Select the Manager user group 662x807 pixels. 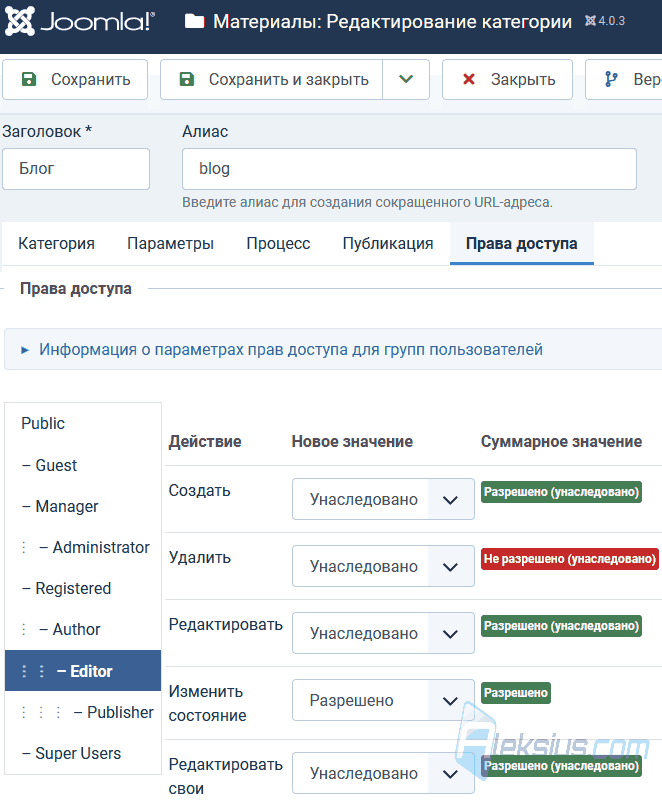[x=83, y=506]
